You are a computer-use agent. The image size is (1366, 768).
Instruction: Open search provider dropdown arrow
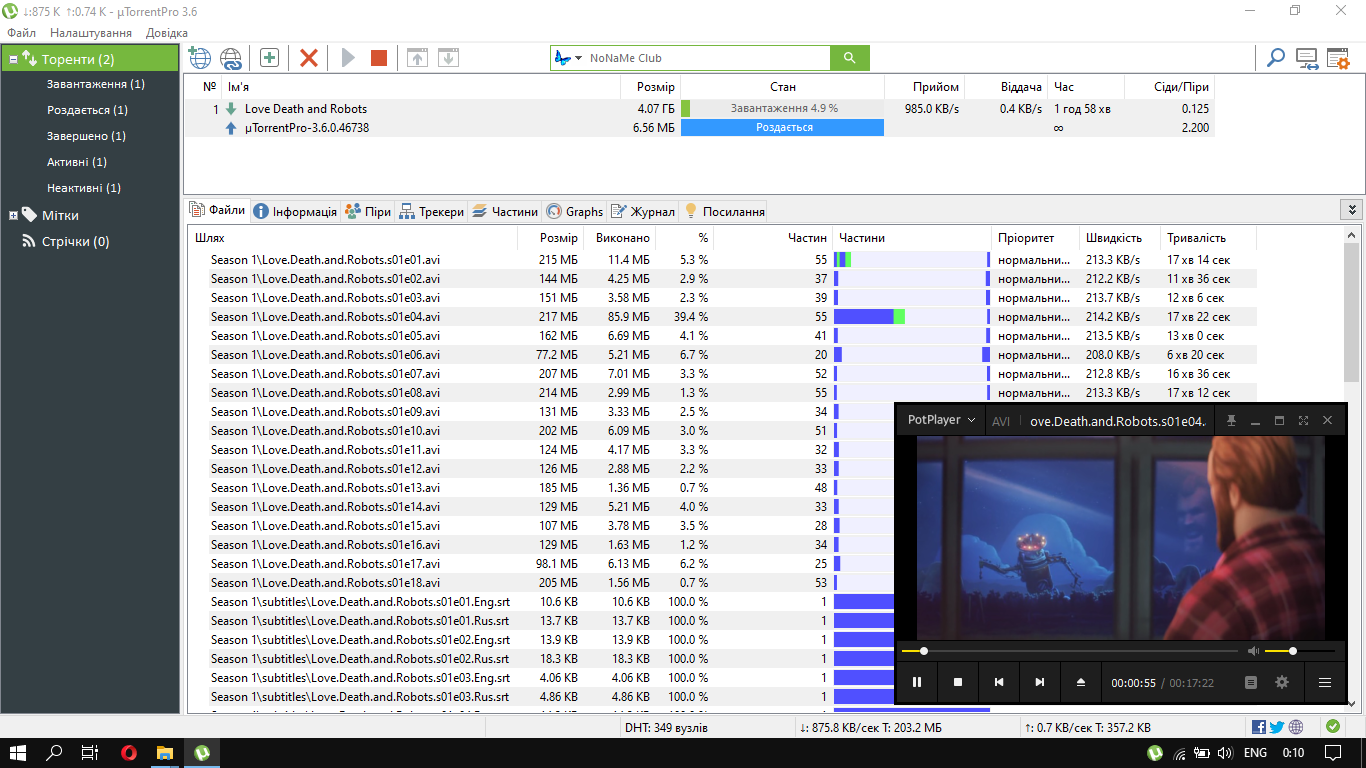pos(578,58)
